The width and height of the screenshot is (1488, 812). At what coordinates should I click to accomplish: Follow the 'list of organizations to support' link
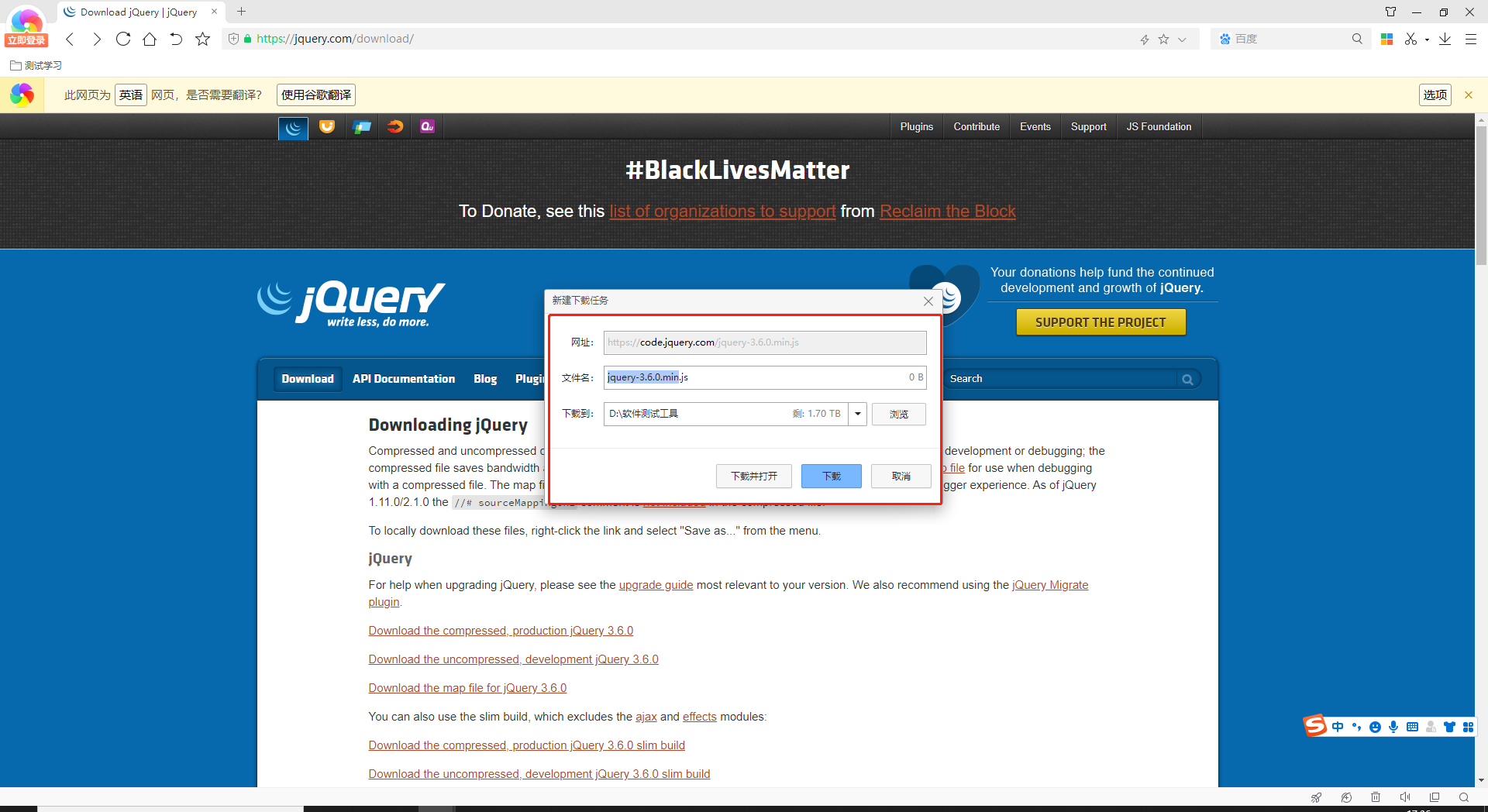pyautogui.click(x=722, y=212)
